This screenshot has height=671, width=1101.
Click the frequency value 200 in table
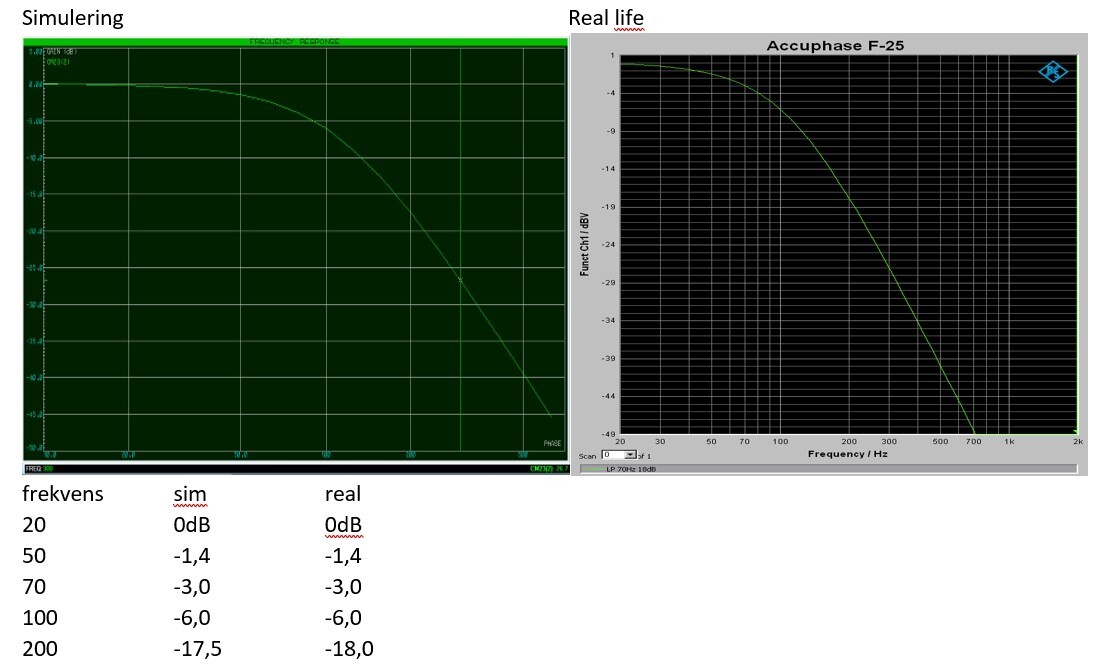[40, 649]
